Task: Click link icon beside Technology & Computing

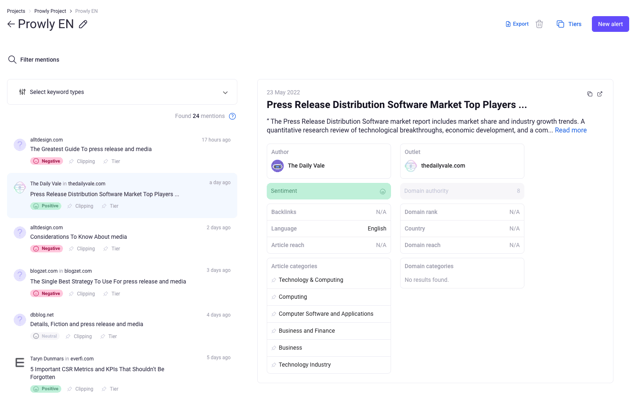Action: point(274,280)
